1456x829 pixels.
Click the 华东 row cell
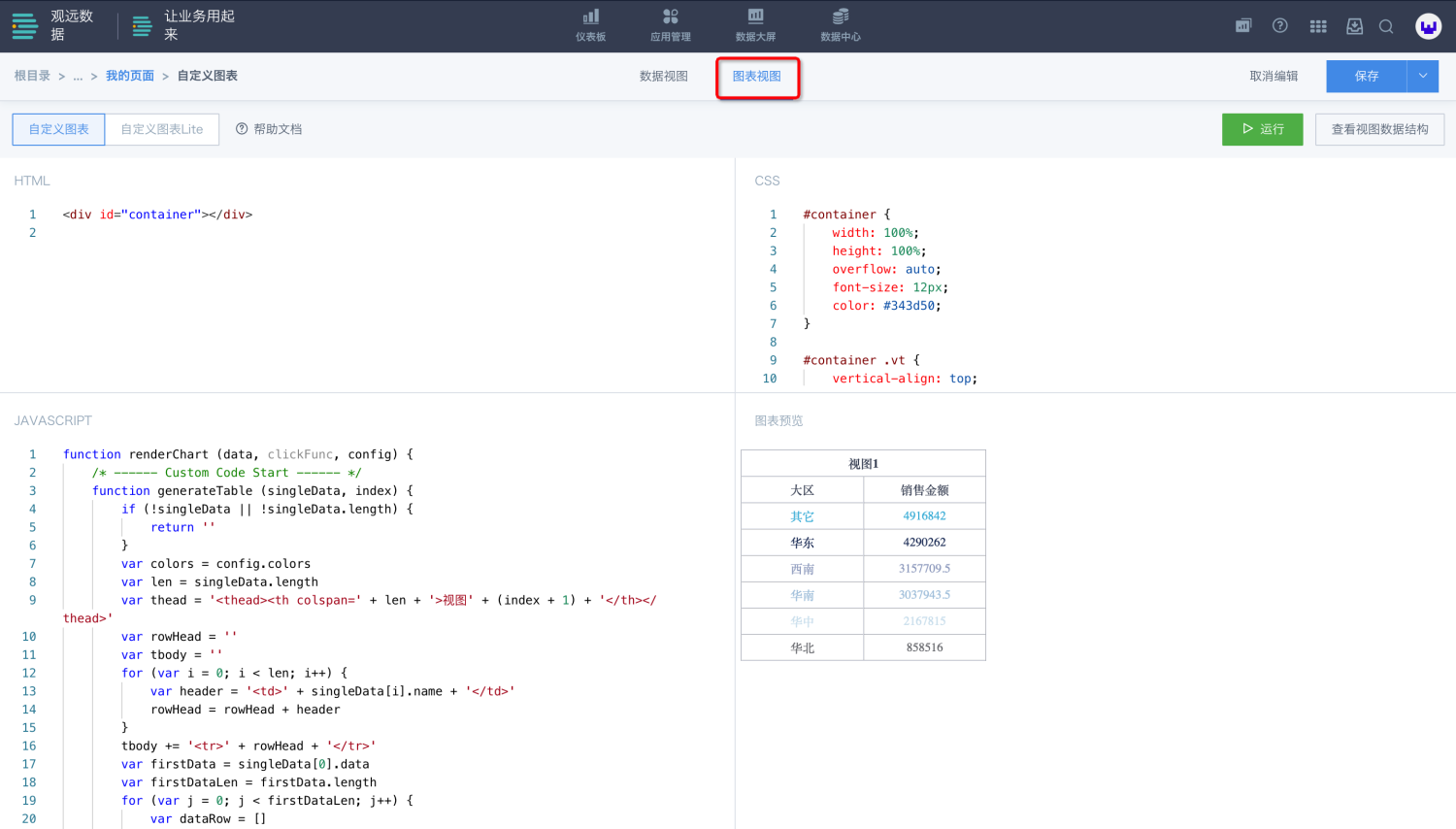803,543
